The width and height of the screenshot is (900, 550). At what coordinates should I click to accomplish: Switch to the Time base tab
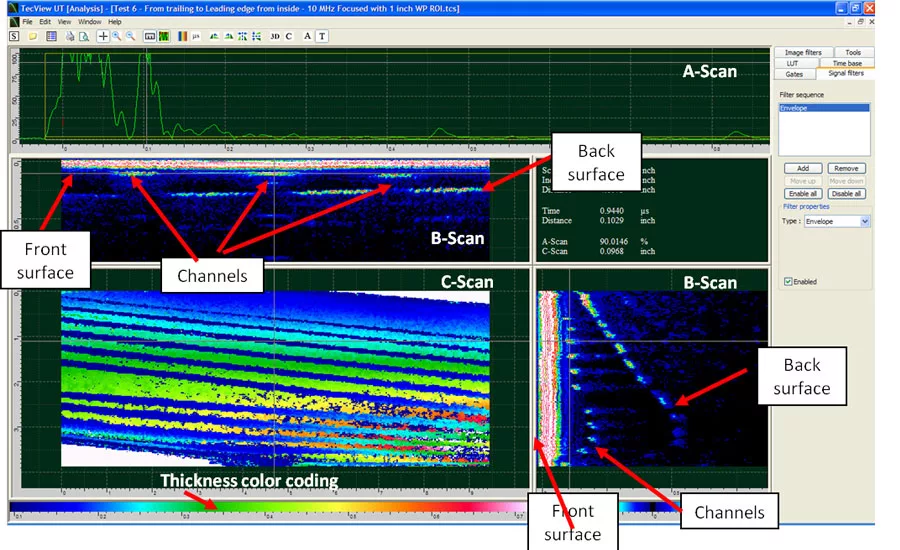pos(847,63)
